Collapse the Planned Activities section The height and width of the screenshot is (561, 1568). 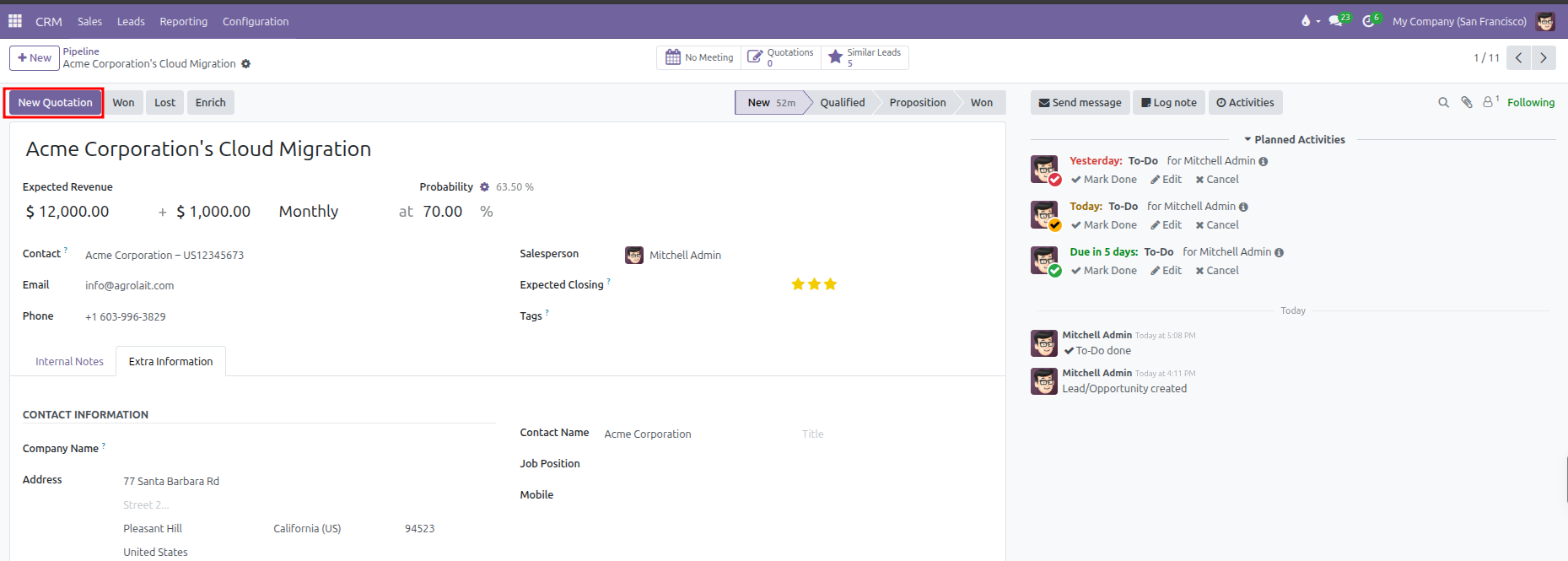click(1295, 140)
